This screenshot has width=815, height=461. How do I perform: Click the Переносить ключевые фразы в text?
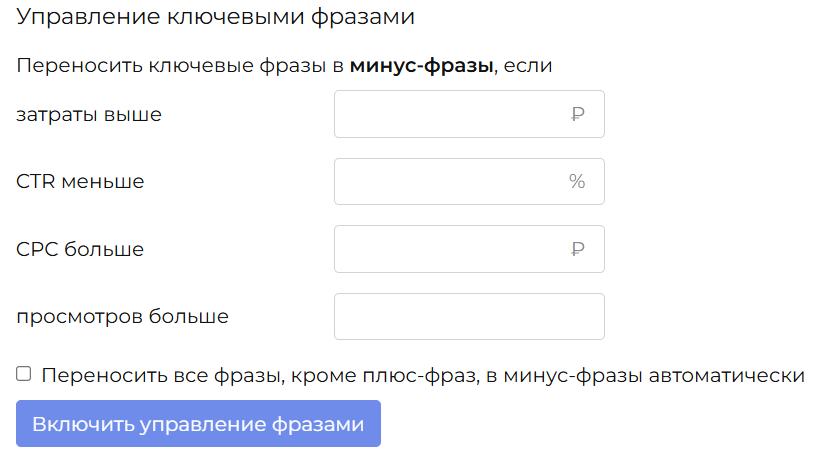[180, 66]
